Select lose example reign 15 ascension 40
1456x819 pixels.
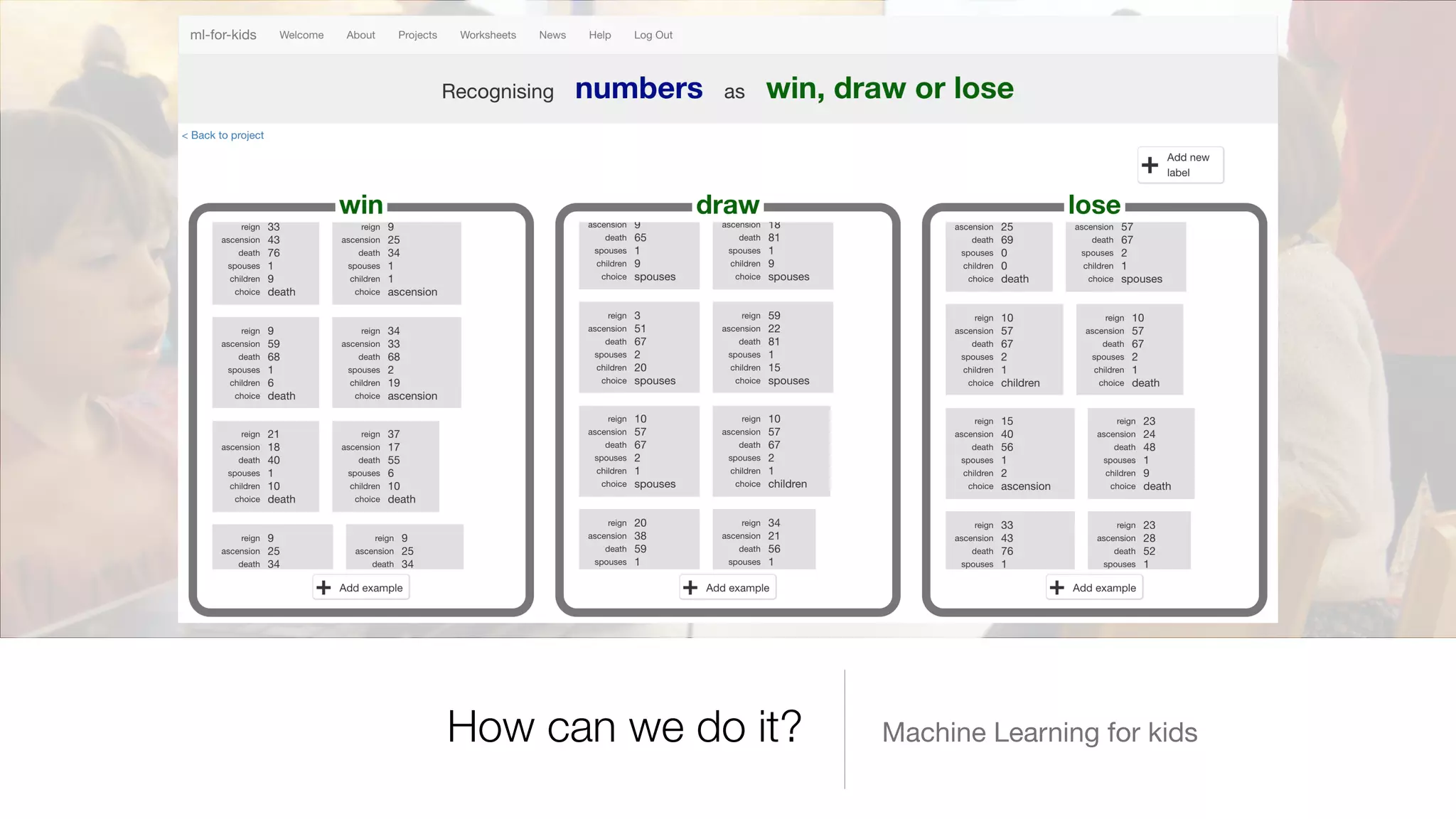pyautogui.click(x=1010, y=454)
